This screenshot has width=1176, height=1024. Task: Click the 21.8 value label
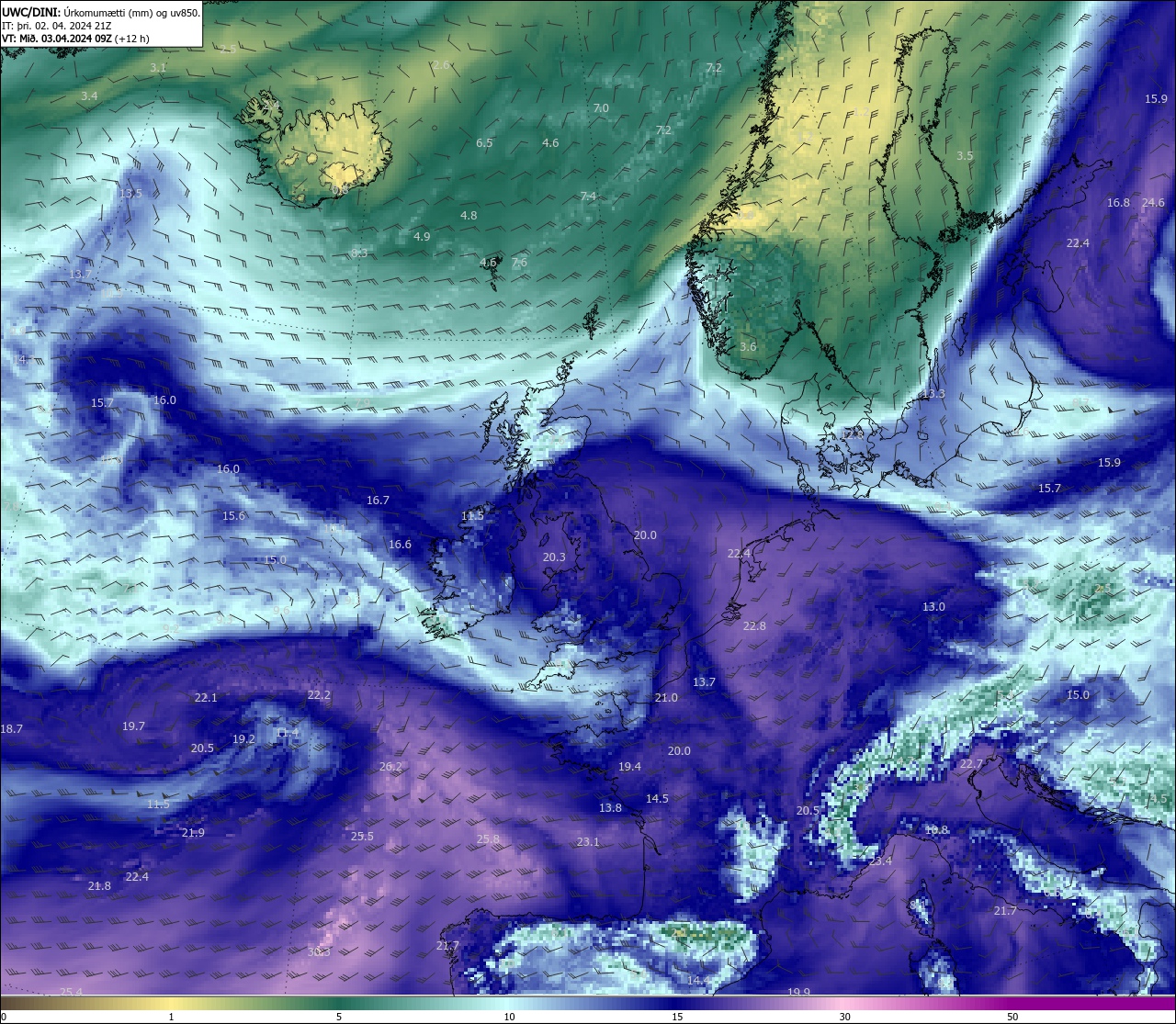click(x=99, y=886)
